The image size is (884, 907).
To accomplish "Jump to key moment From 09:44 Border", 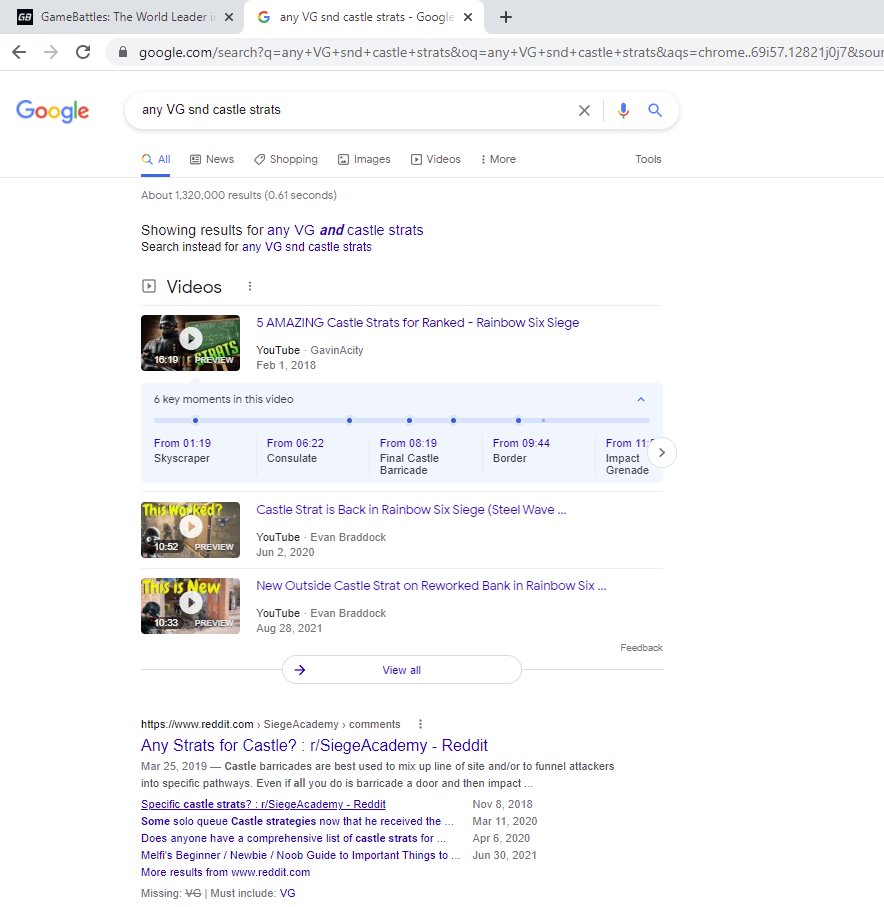I will coord(521,451).
